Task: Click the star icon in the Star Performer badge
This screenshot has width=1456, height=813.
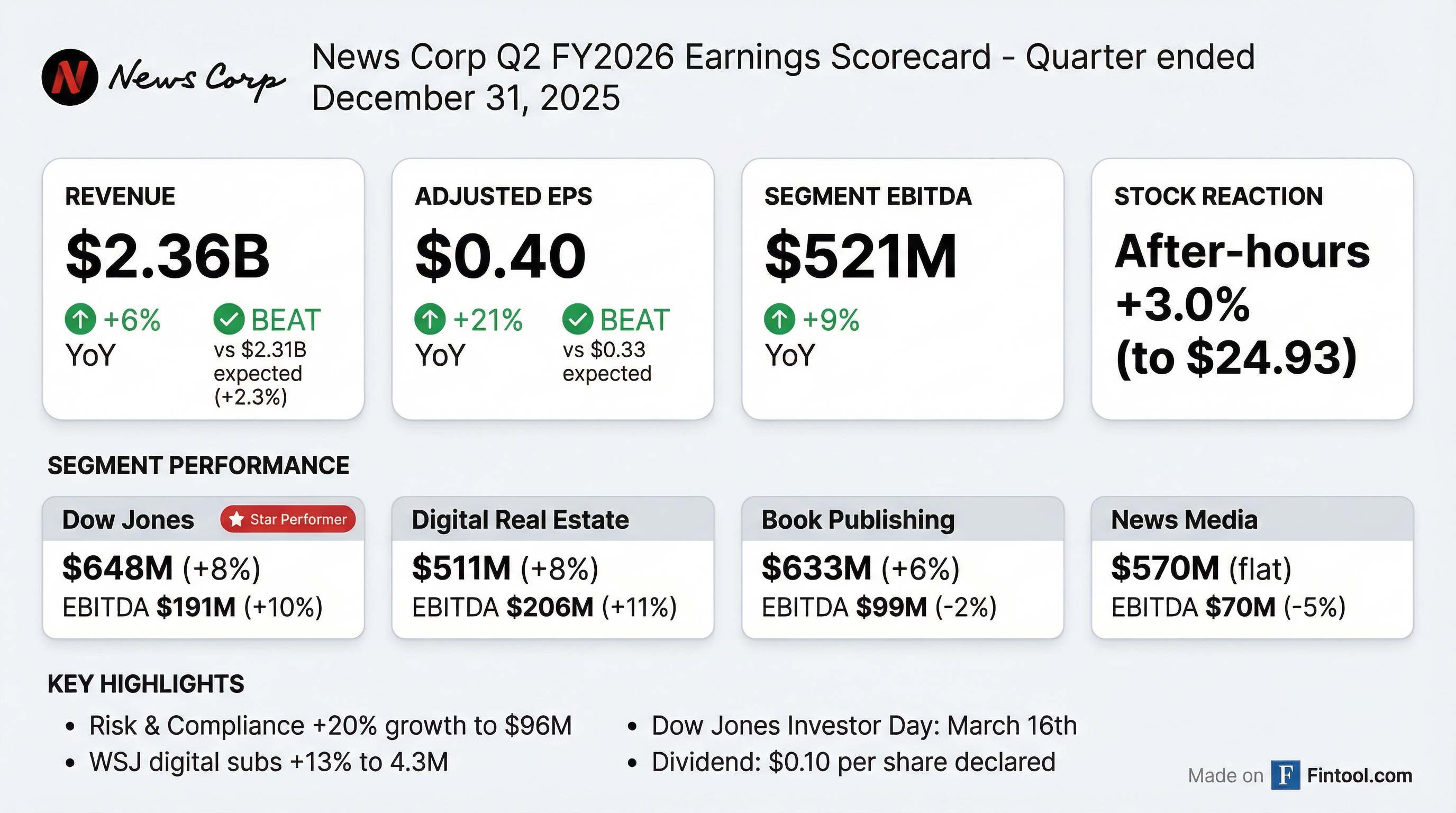Action: click(x=237, y=519)
